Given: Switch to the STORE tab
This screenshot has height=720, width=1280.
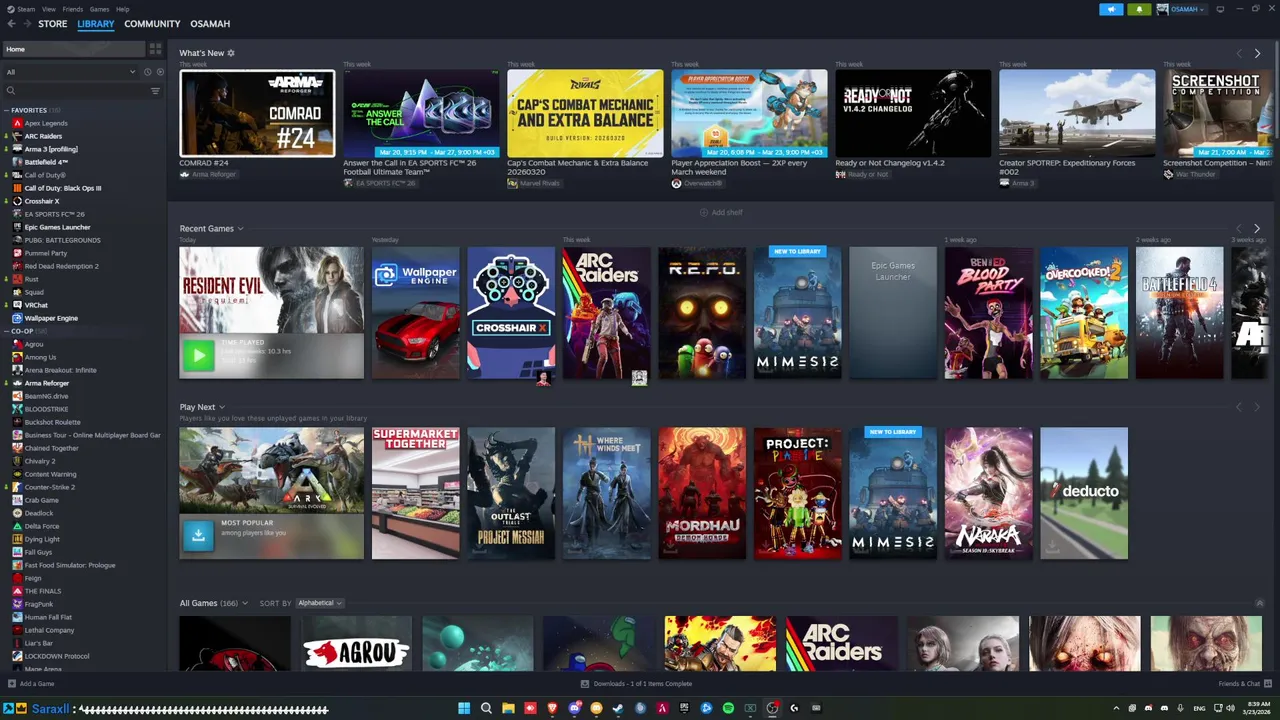Looking at the screenshot, I should tap(53, 24).
